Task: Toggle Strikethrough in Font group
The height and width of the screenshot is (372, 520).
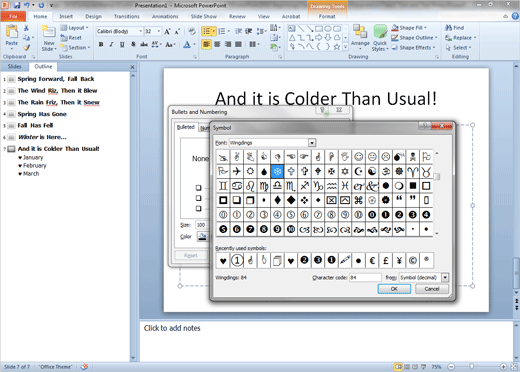Action: [144, 44]
